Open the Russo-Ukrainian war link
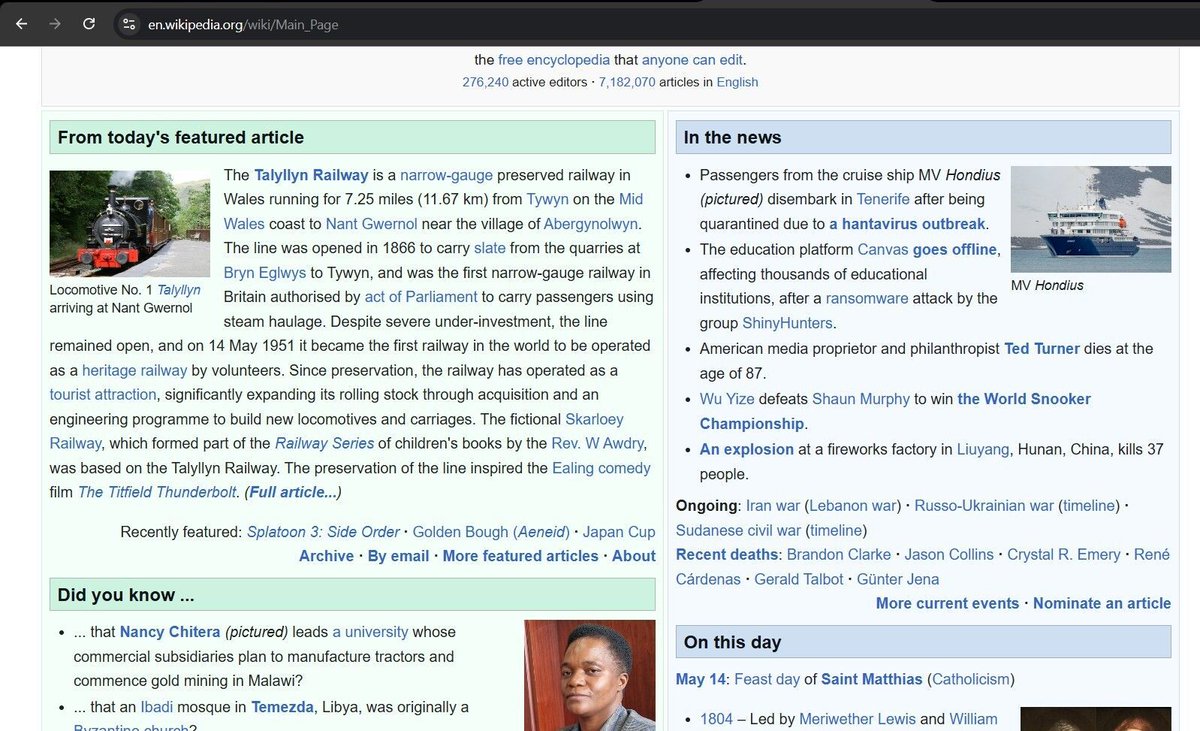The height and width of the screenshot is (731, 1200). [984, 505]
